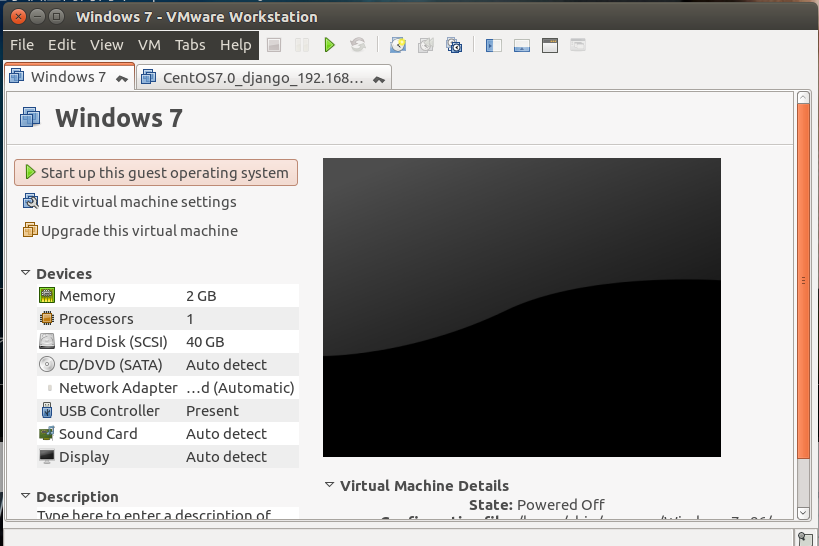Click the USB Controller device icon

tap(47, 411)
